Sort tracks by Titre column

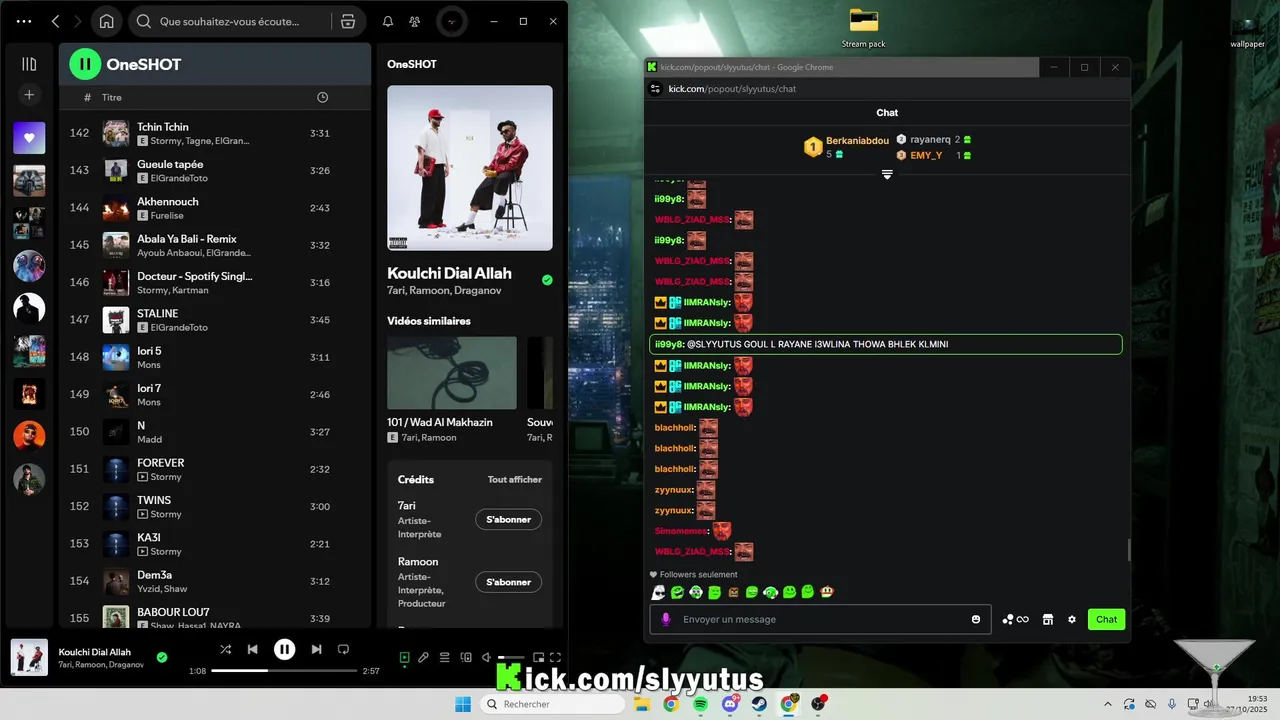point(112,97)
